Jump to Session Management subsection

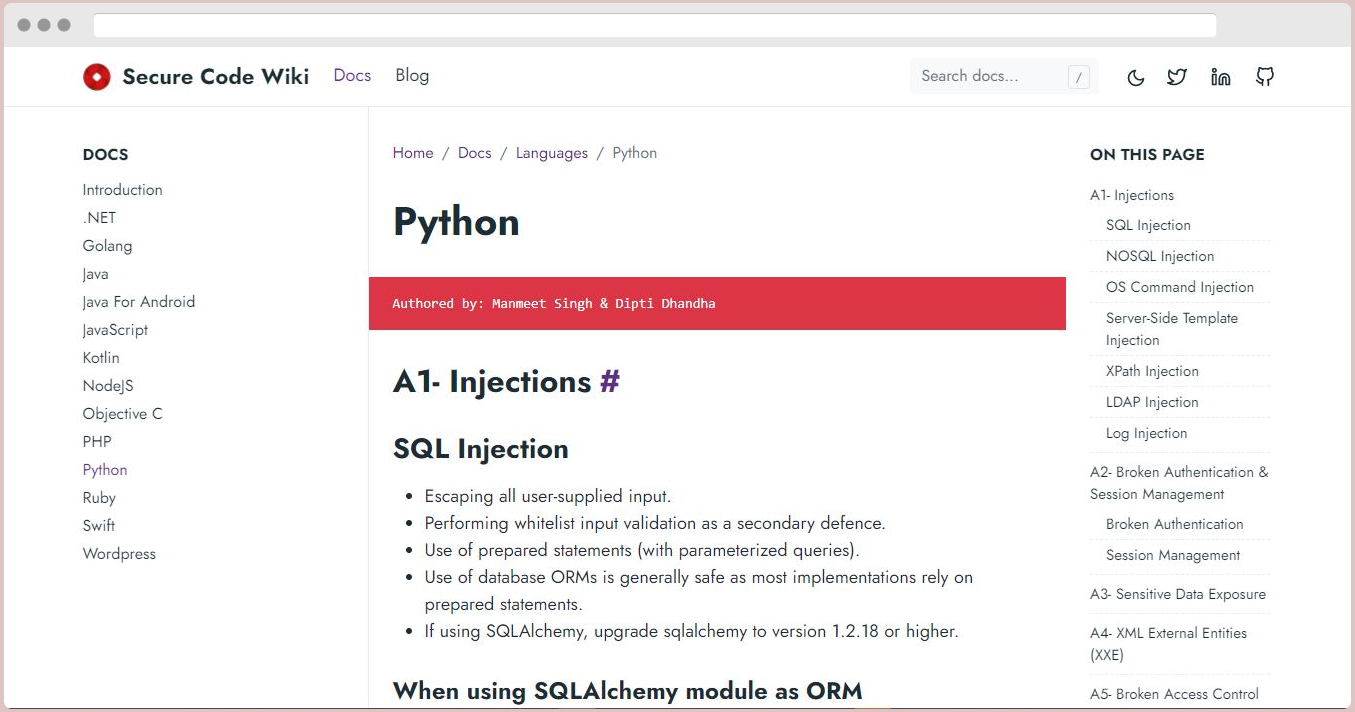click(x=1173, y=556)
